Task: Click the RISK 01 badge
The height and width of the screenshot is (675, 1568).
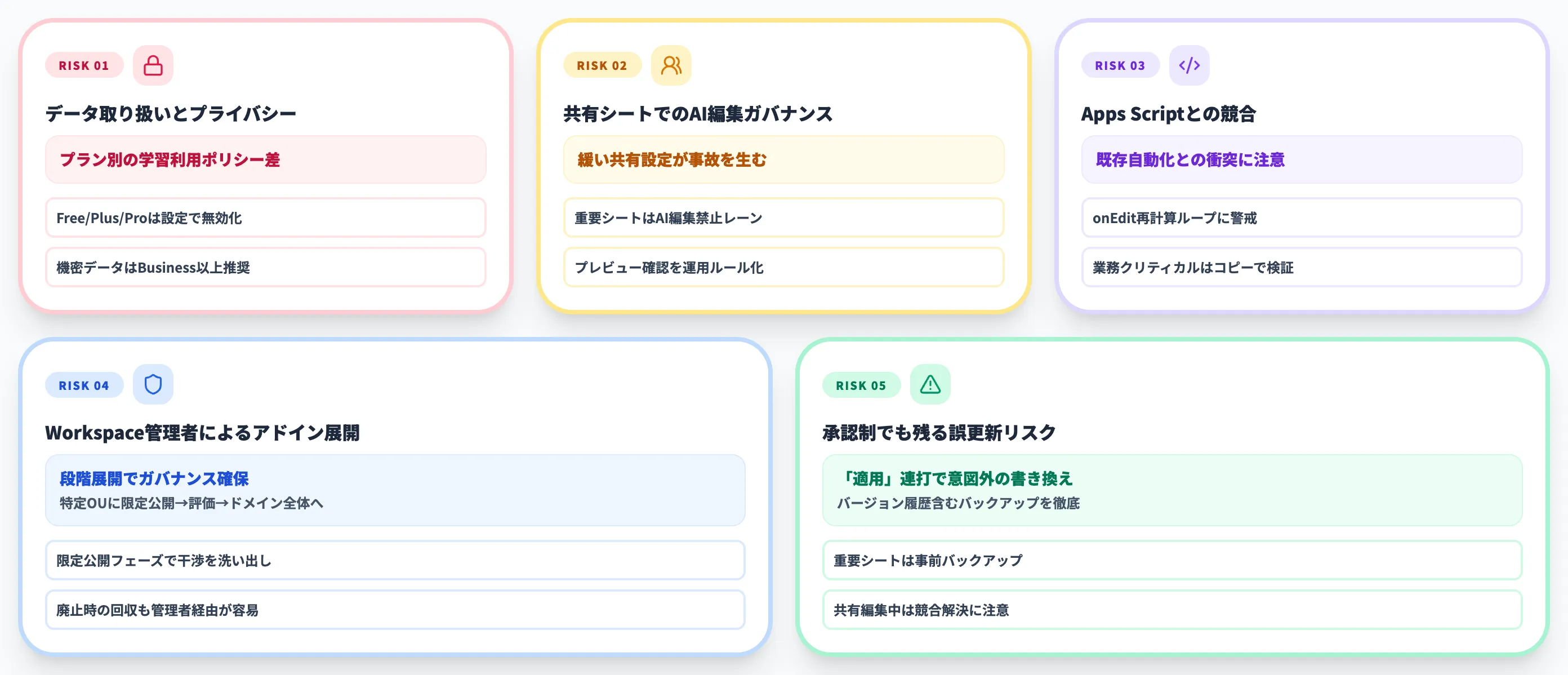Action: coord(84,65)
